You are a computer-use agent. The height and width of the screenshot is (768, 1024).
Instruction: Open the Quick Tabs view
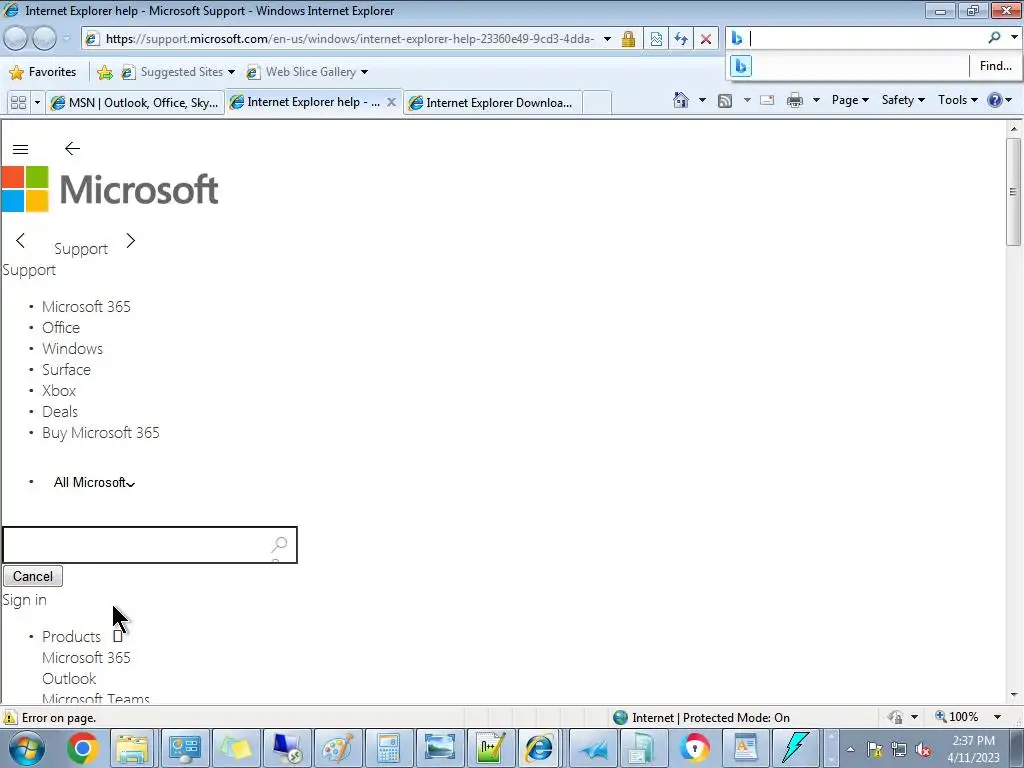(18, 103)
